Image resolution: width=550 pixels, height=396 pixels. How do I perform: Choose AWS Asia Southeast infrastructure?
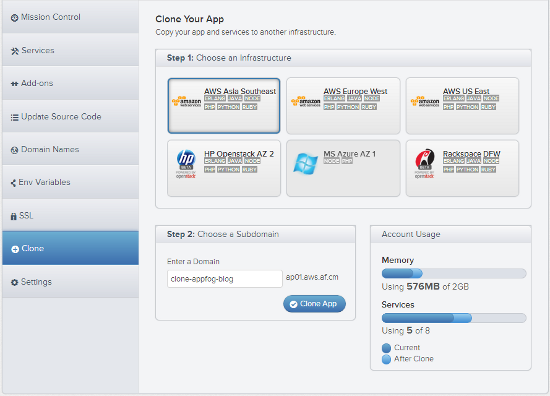tap(224, 106)
